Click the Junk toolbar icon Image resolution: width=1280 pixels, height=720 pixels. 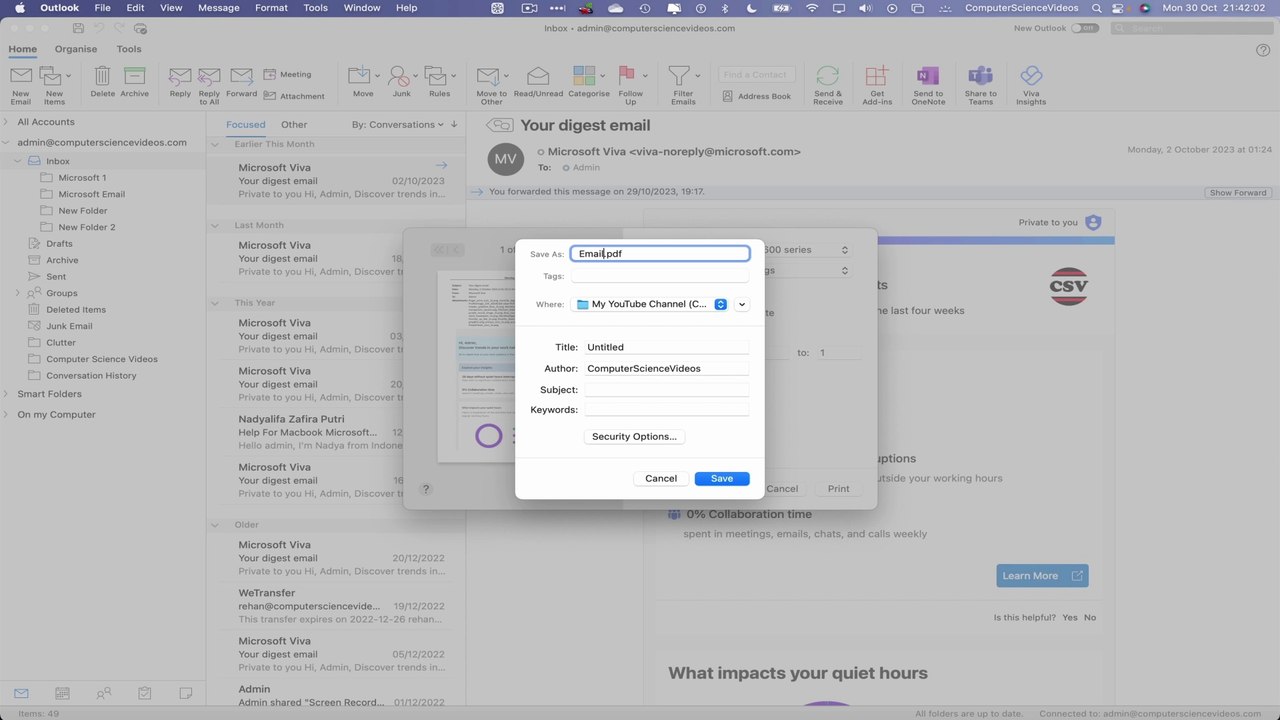point(400,76)
